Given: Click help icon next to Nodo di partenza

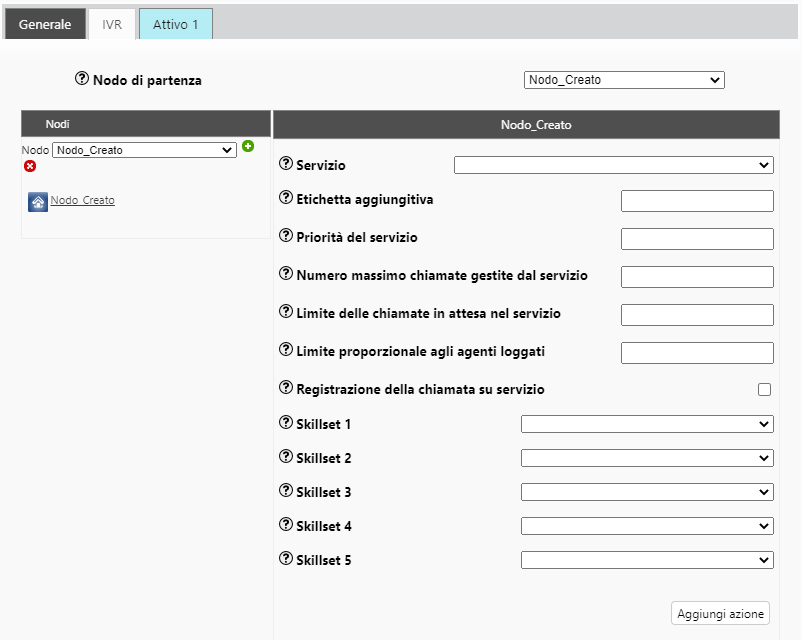Looking at the screenshot, I should coord(82,78).
